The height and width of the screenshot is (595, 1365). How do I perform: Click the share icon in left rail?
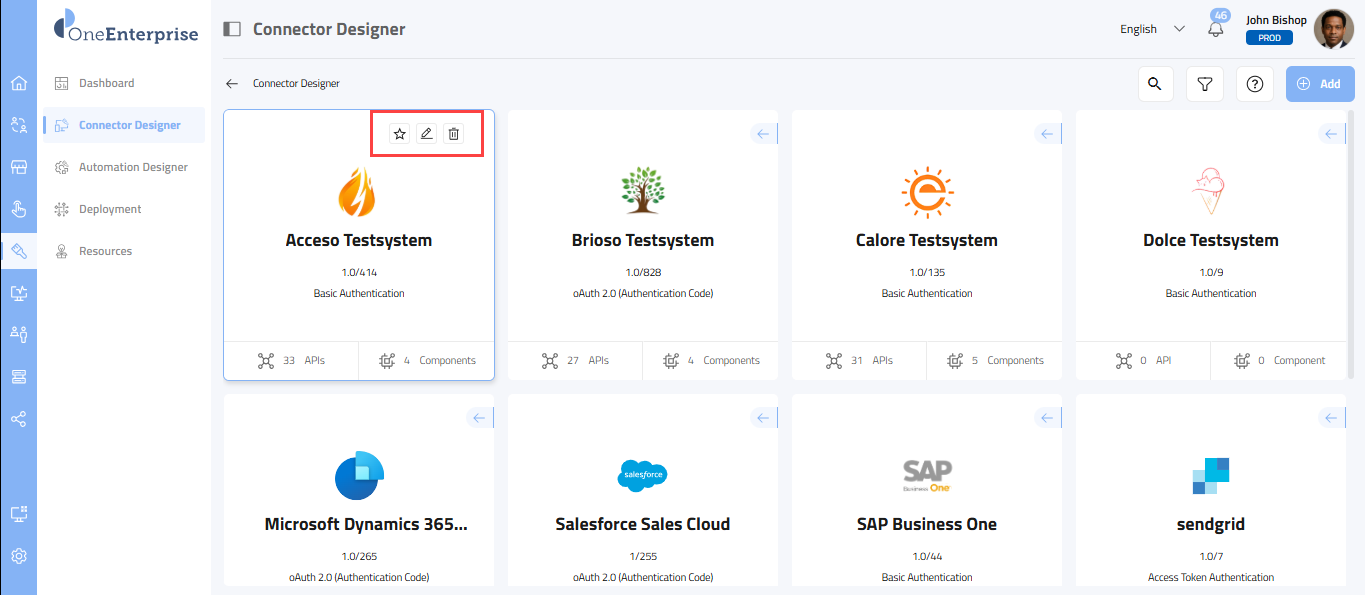click(x=18, y=419)
